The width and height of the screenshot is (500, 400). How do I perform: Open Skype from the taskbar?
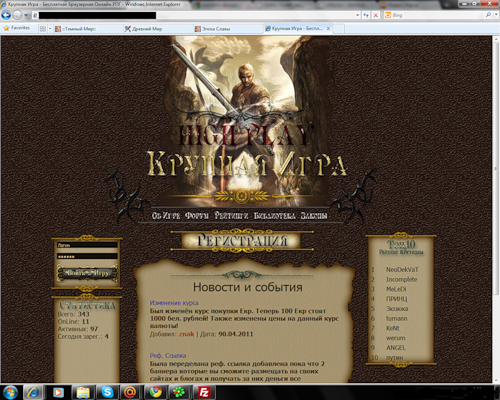point(107,392)
